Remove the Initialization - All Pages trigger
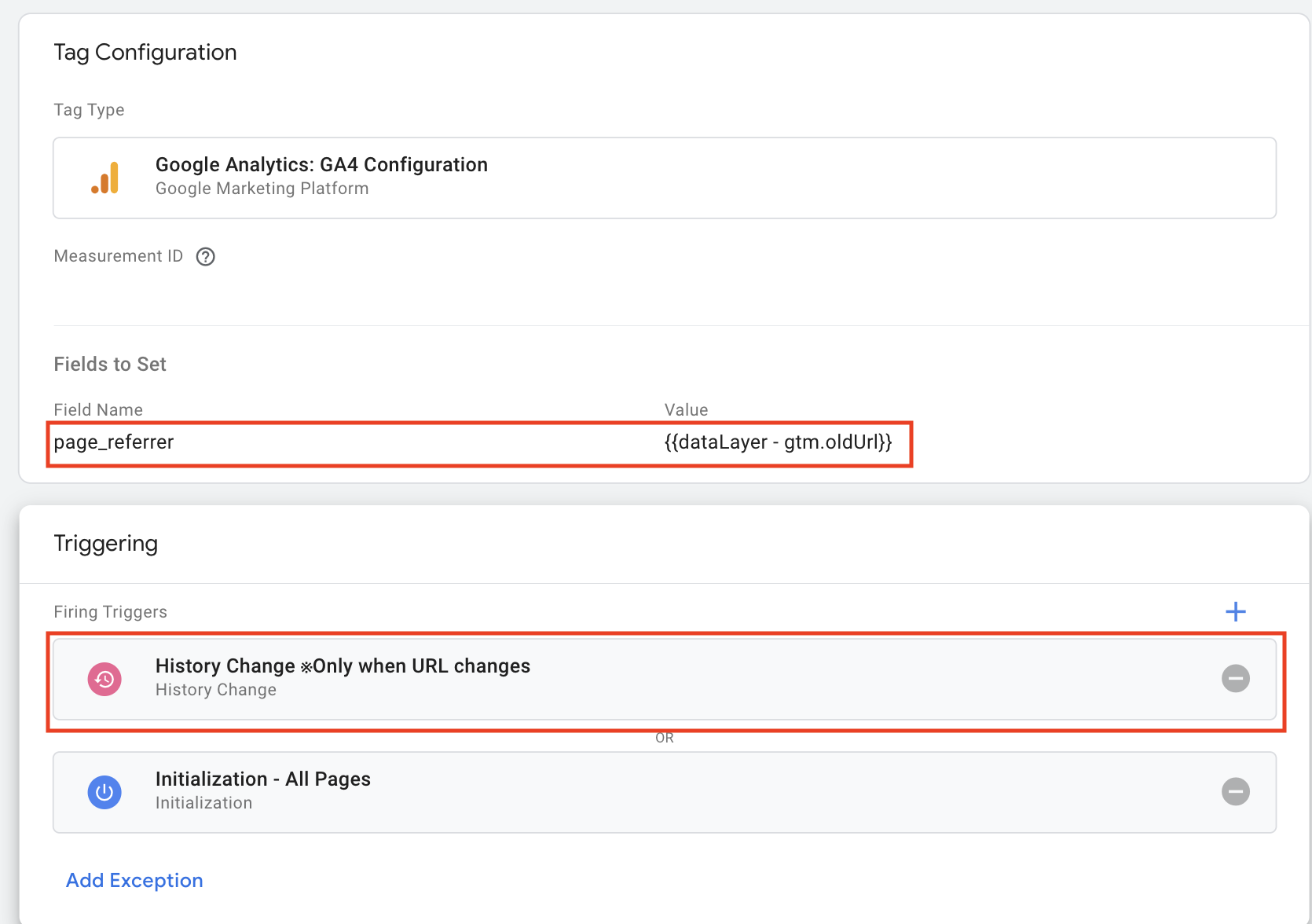Viewport: 1312px width, 924px height. [1235, 791]
